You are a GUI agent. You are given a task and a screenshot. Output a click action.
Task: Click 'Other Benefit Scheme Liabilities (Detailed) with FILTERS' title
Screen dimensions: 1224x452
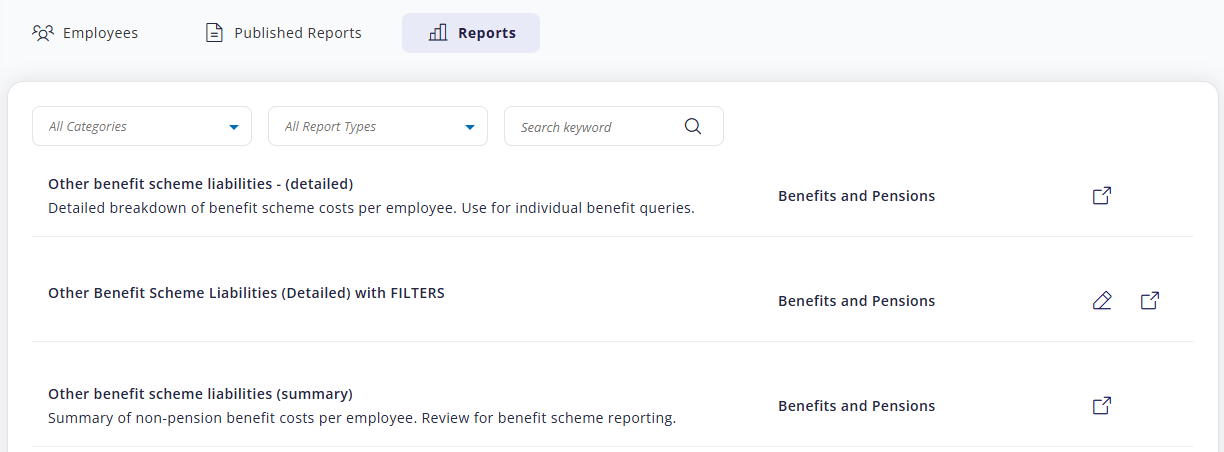click(x=246, y=293)
